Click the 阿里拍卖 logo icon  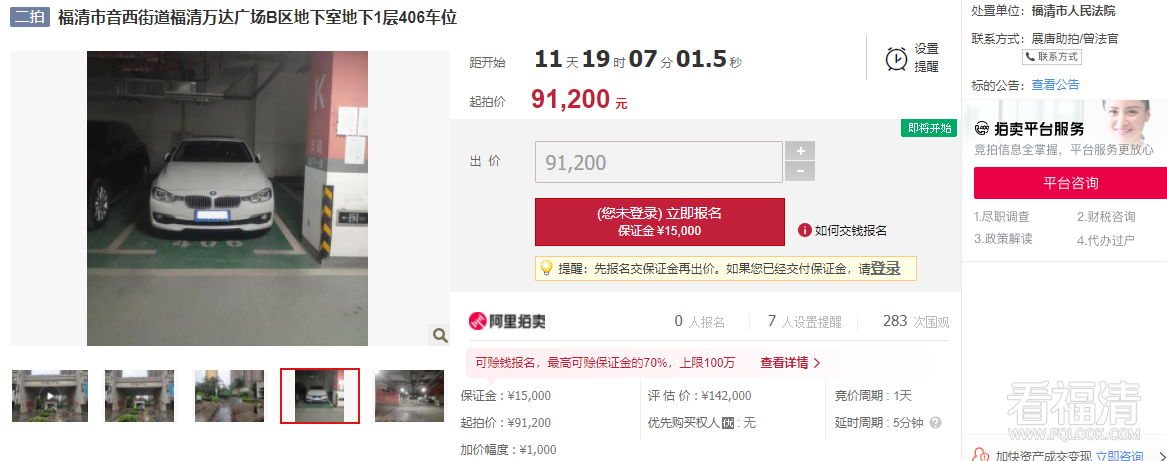click(477, 322)
